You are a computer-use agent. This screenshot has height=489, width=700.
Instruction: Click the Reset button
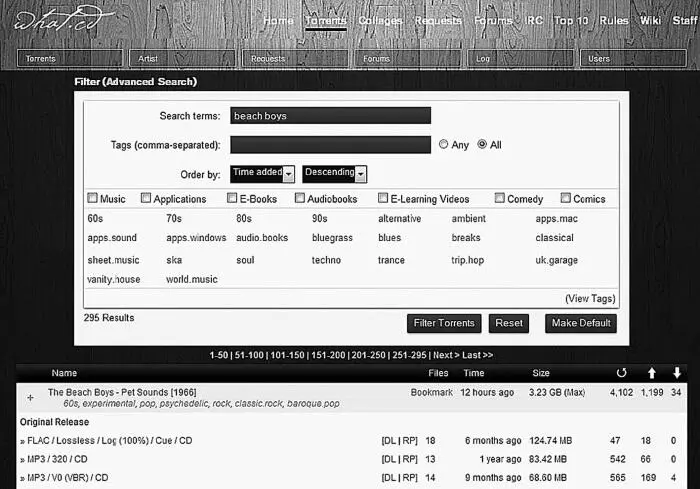509,323
